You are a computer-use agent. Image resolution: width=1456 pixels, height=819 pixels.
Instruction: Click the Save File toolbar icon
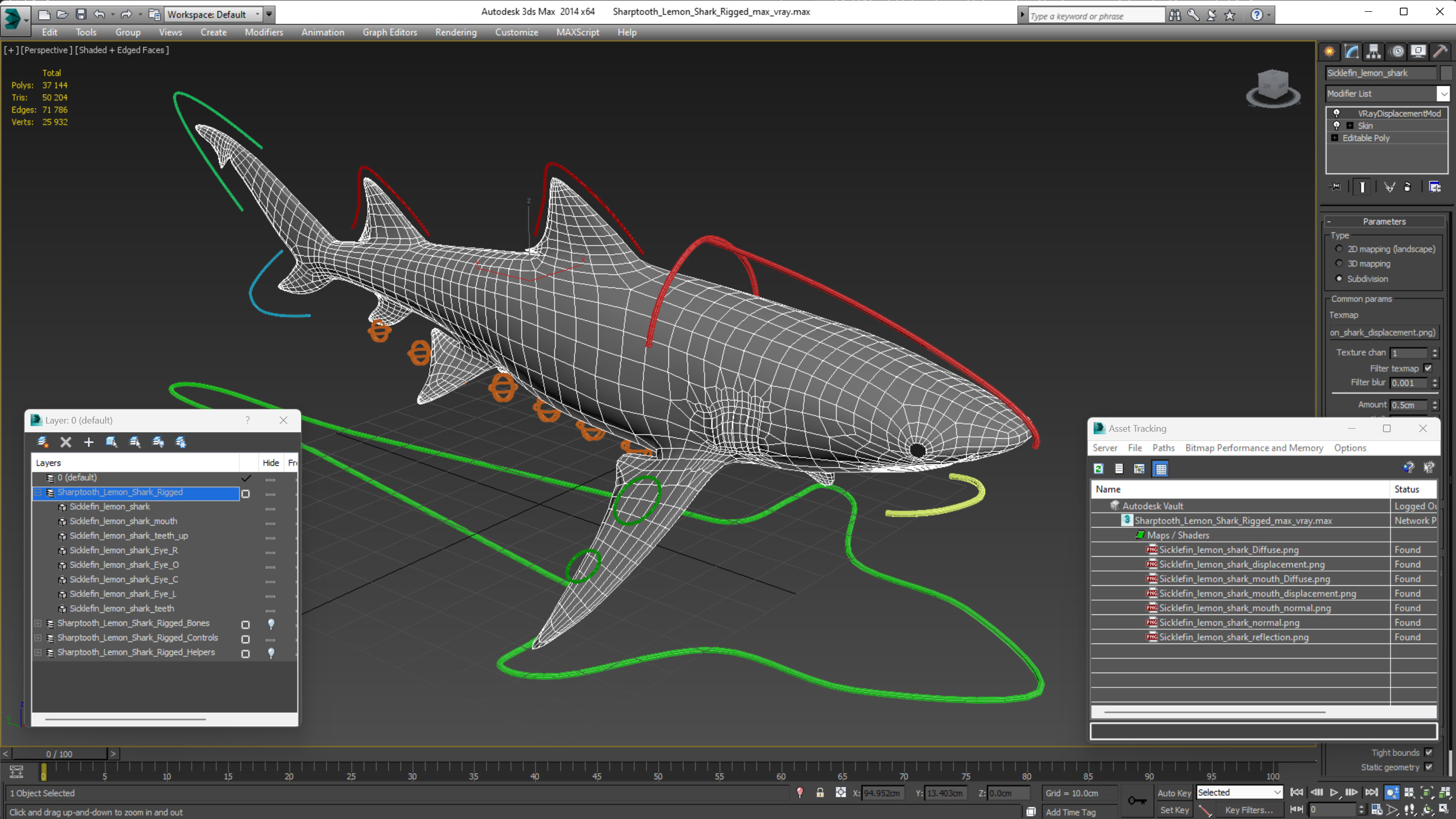[x=81, y=14]
